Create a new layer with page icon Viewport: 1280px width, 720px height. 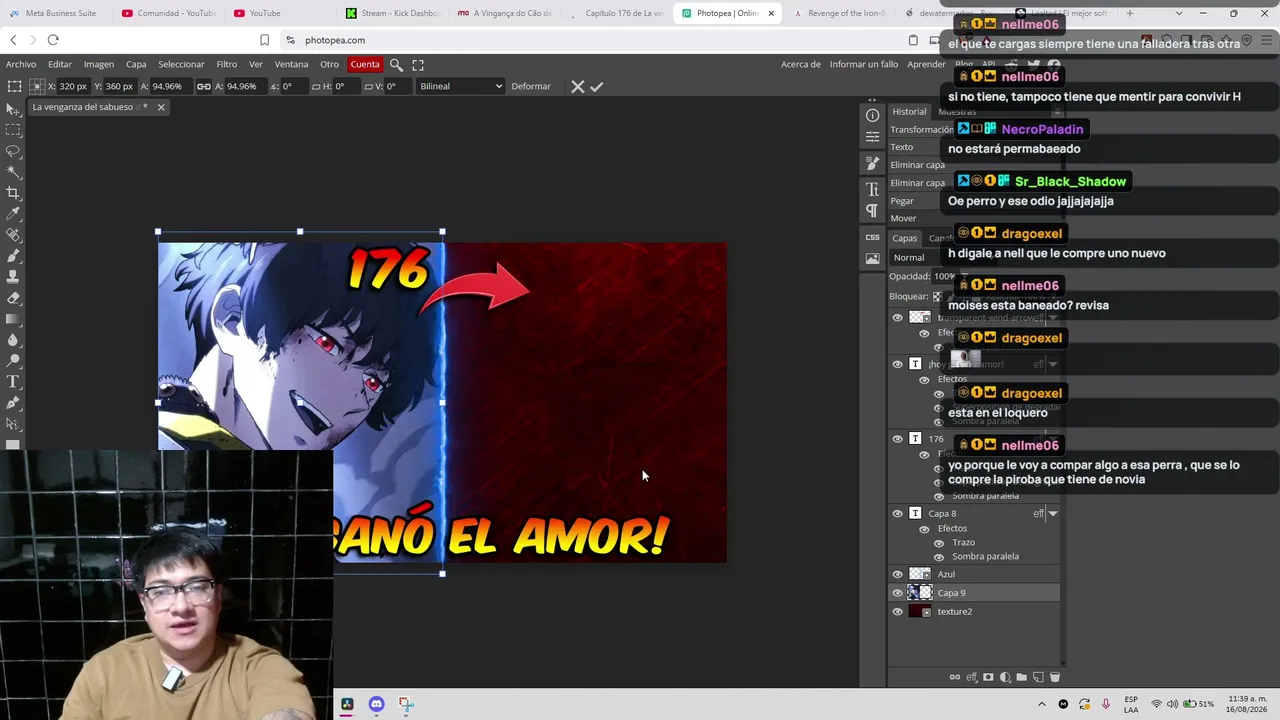point(1038,677)
